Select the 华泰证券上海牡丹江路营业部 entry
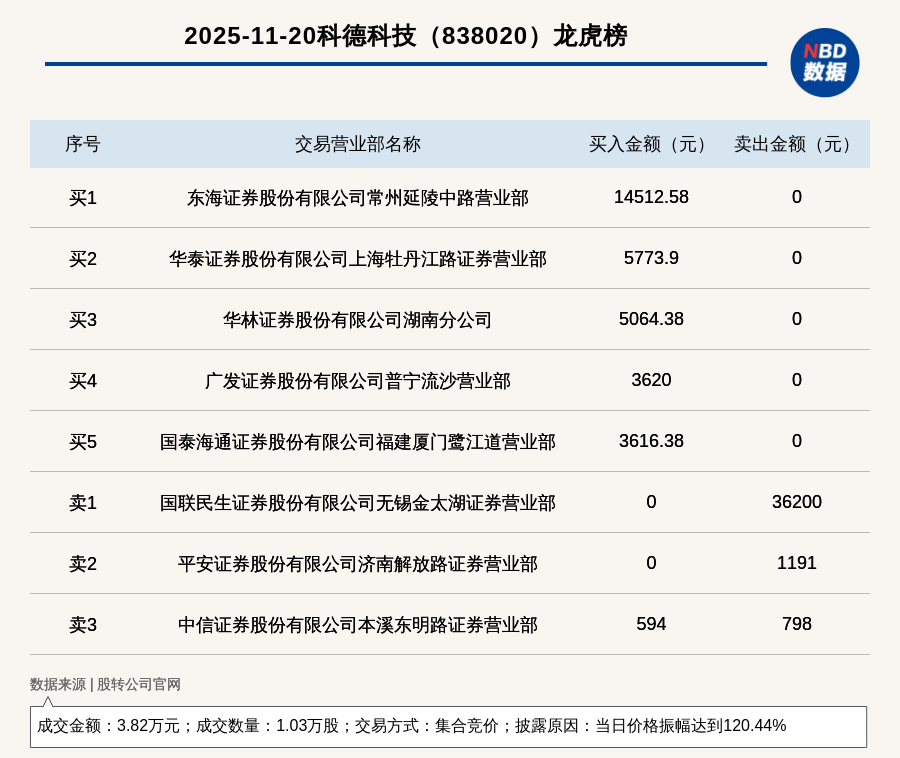The height and width of the screenshot is (758, 900). (x=357, y=259)
